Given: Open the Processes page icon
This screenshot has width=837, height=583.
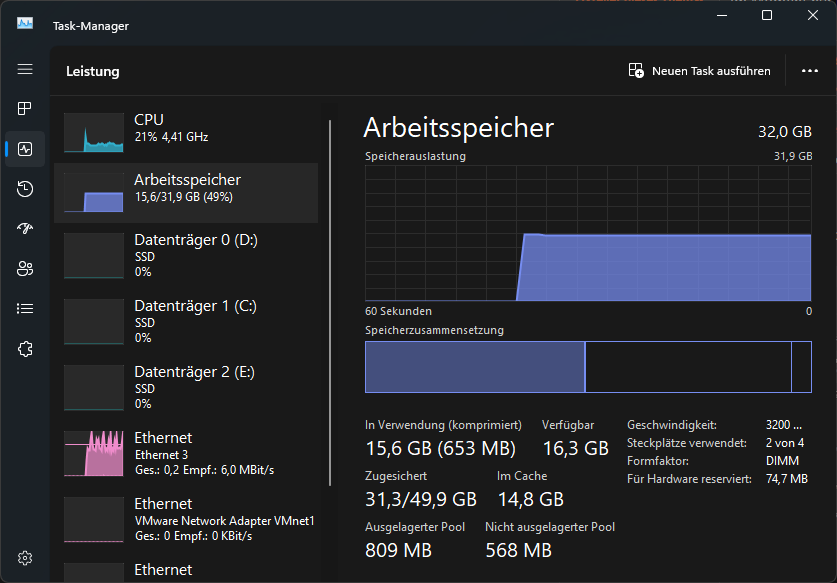Looking at the screenshot, I should (x=25, y=108).
